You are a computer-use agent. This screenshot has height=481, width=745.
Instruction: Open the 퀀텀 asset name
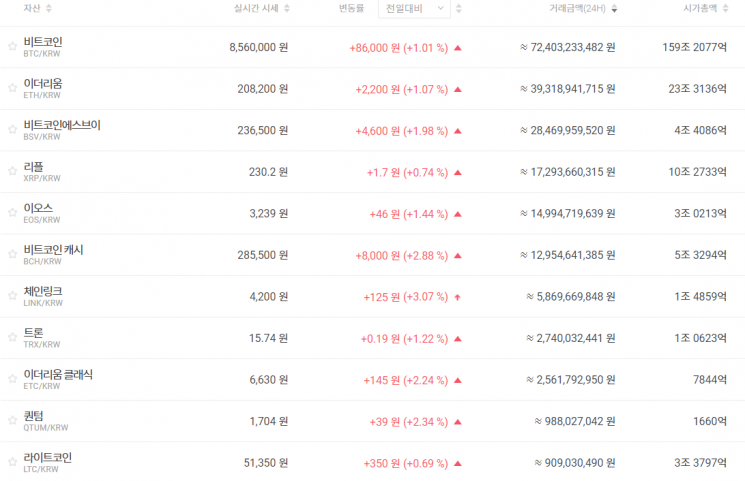[33, 416]
